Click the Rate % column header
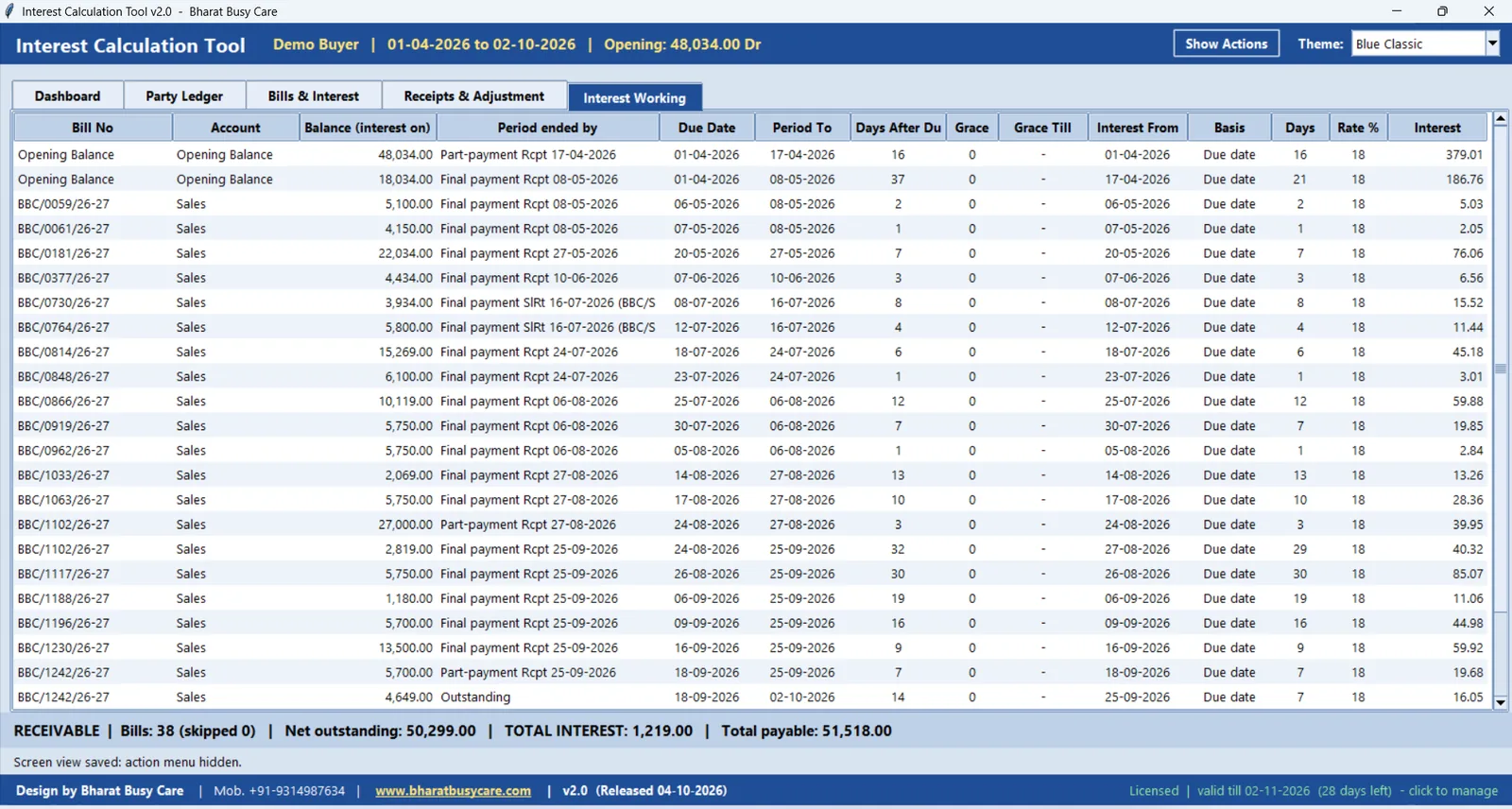Screen dimensions: 1512x809 click(1358, 128)
